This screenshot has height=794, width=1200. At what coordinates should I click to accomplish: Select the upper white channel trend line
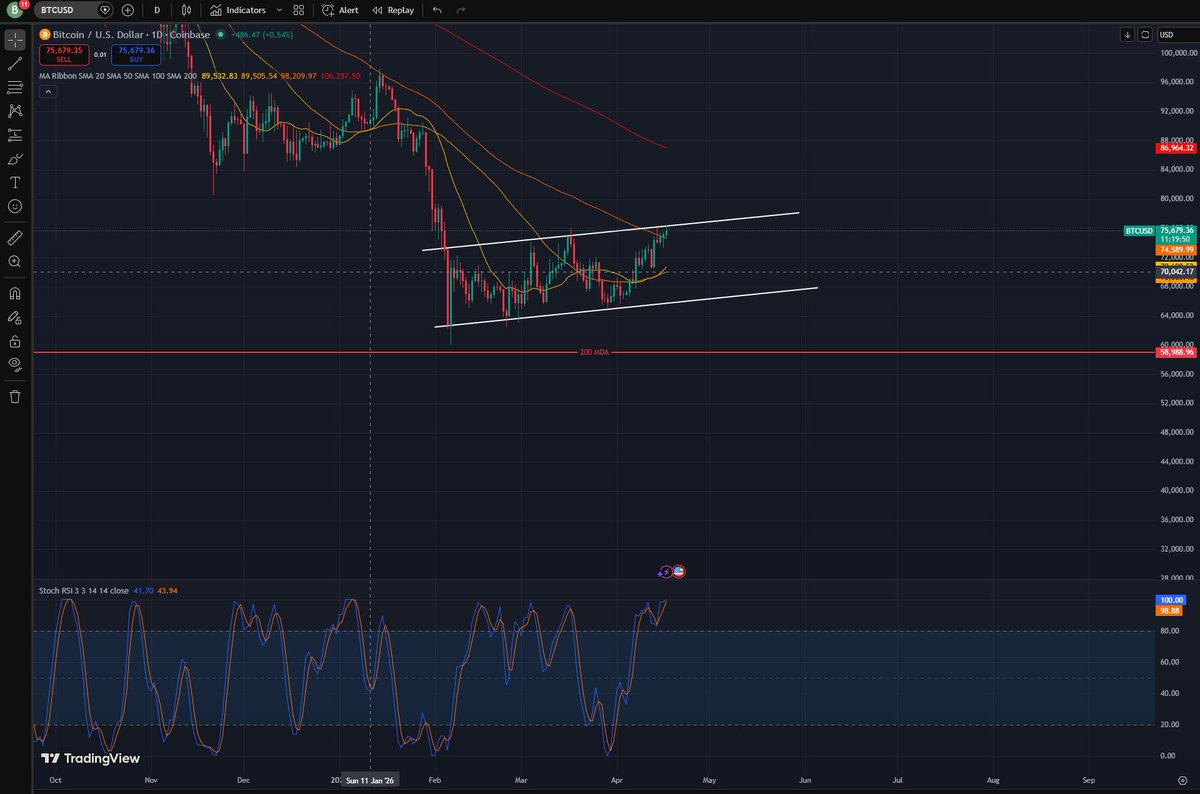(610, 231)
